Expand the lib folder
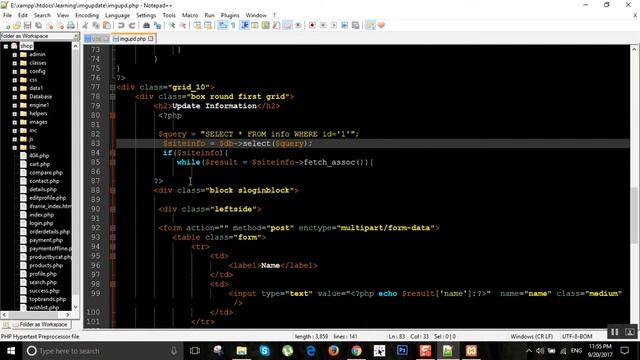The height and width of the screenshot is (360, 640). coord(14,148)
